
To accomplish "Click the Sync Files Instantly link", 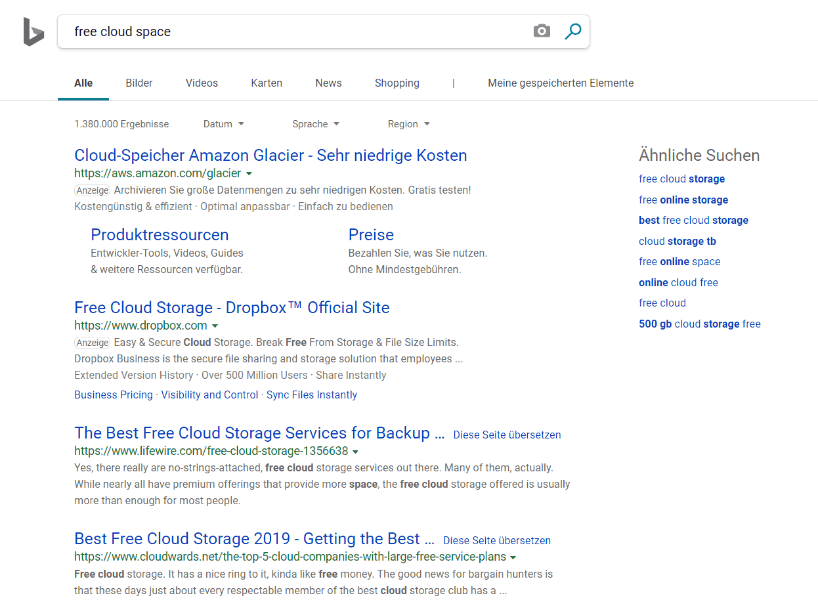I will [x=311, y=395].
